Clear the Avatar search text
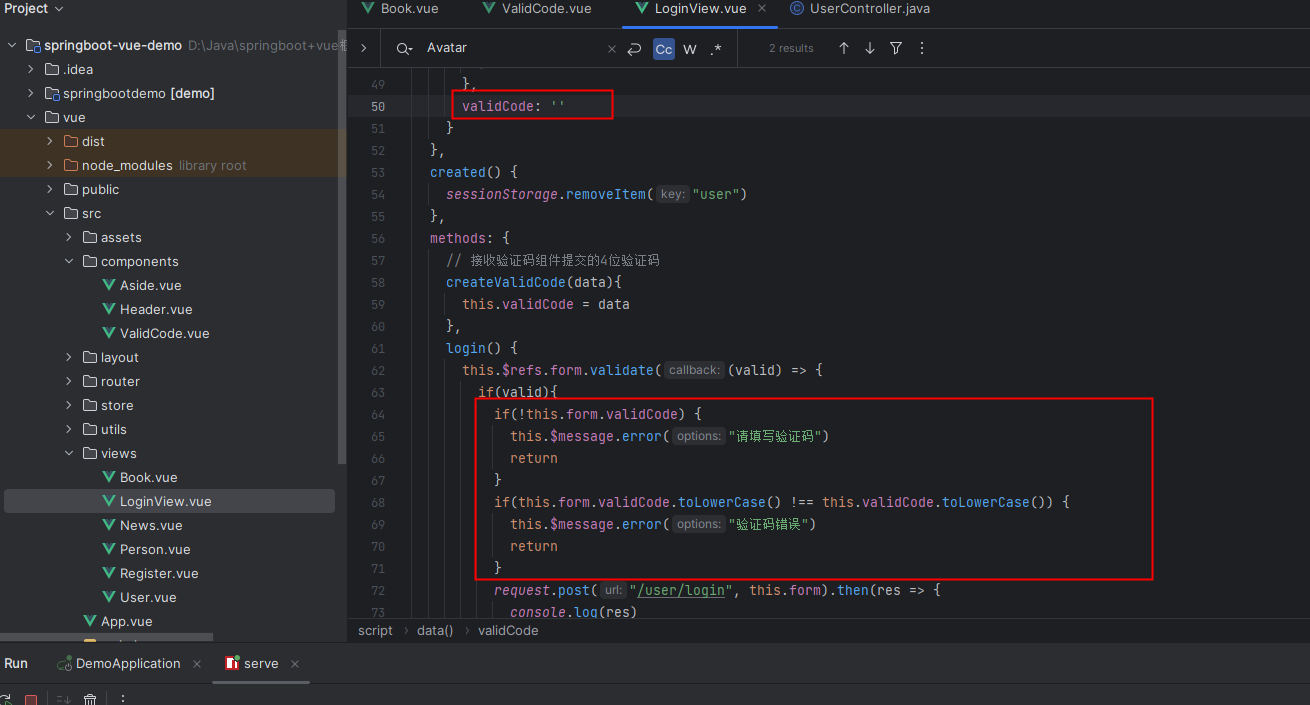This screenshot has width=1310, height=705. (x=612, y=49)
